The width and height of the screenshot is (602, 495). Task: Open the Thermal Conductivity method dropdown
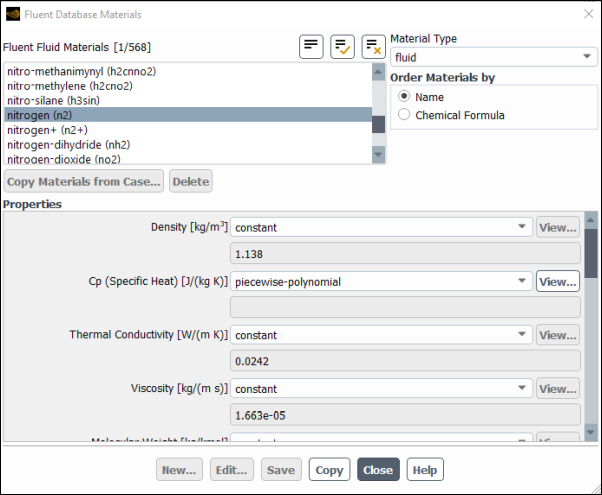(x=381, y=335)
